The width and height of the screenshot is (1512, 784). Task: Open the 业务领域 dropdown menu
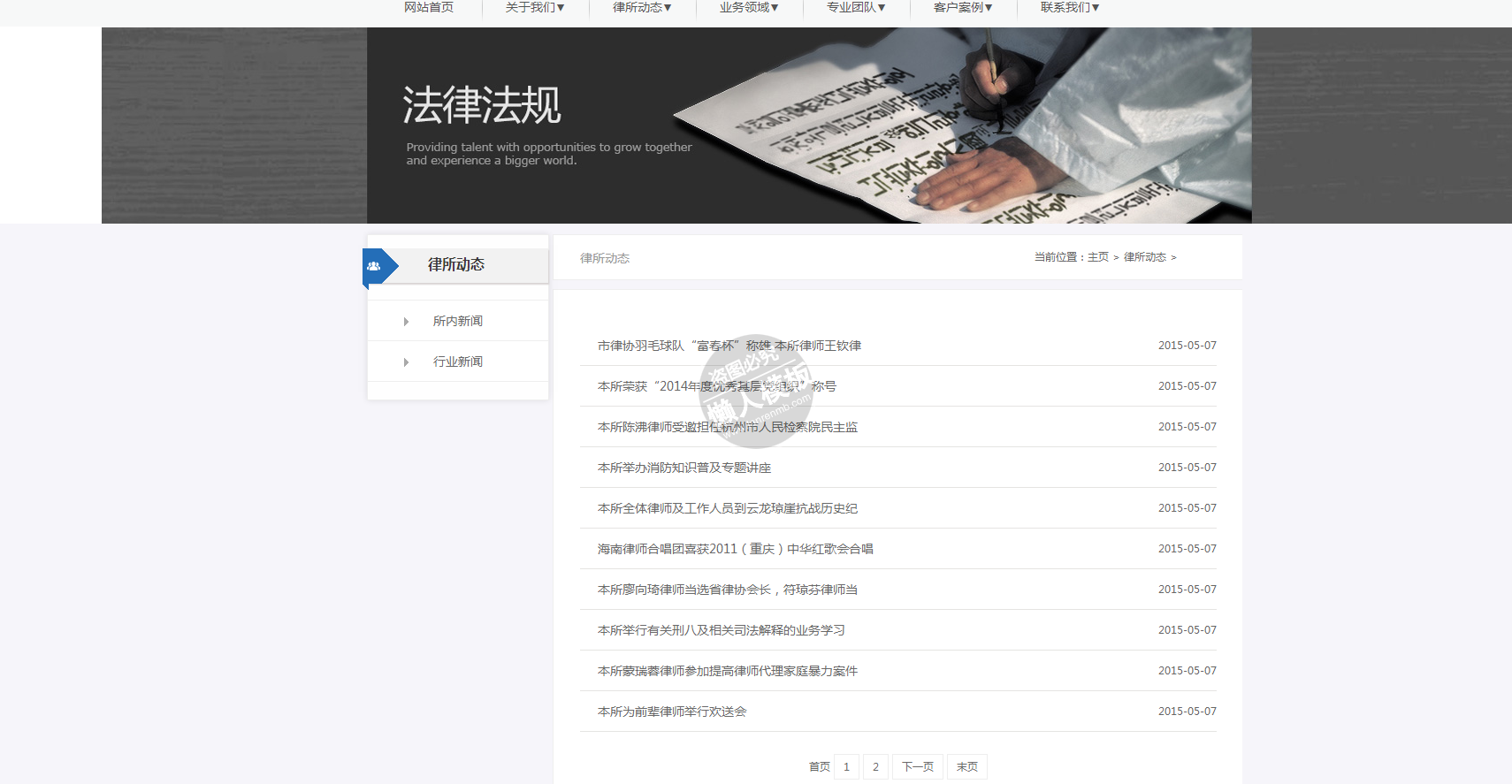pos(749,8)
